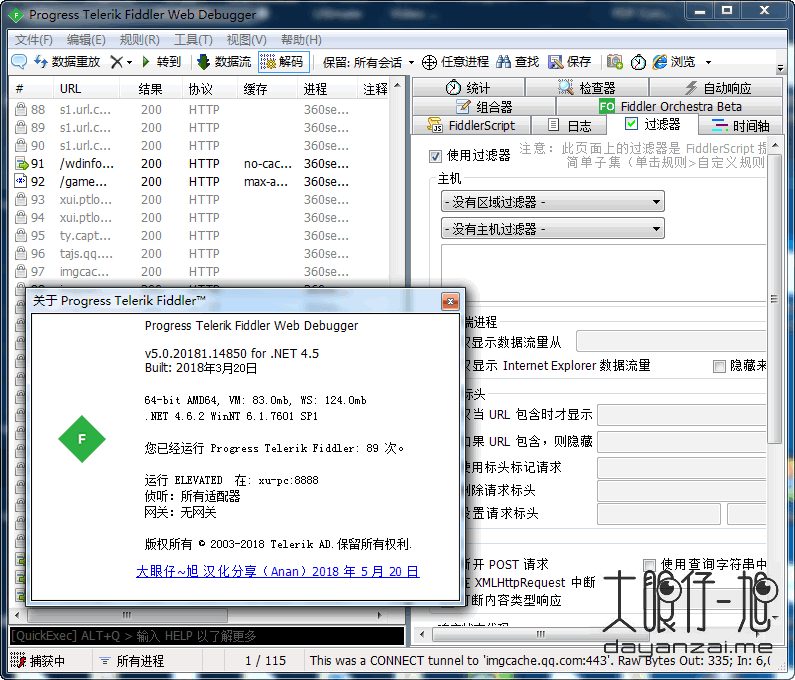The image size is (795, 680).
Task: Click the camera screenshot toolbar icon
Action: (x=615, y=62)
